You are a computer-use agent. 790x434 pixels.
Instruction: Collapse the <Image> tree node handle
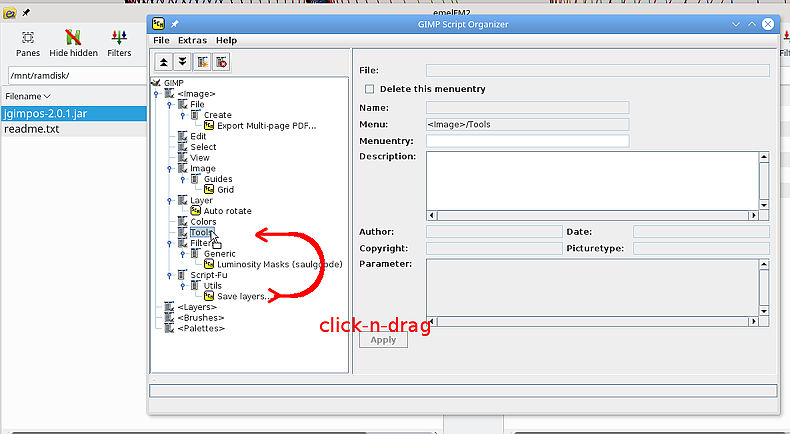(156, 94)
